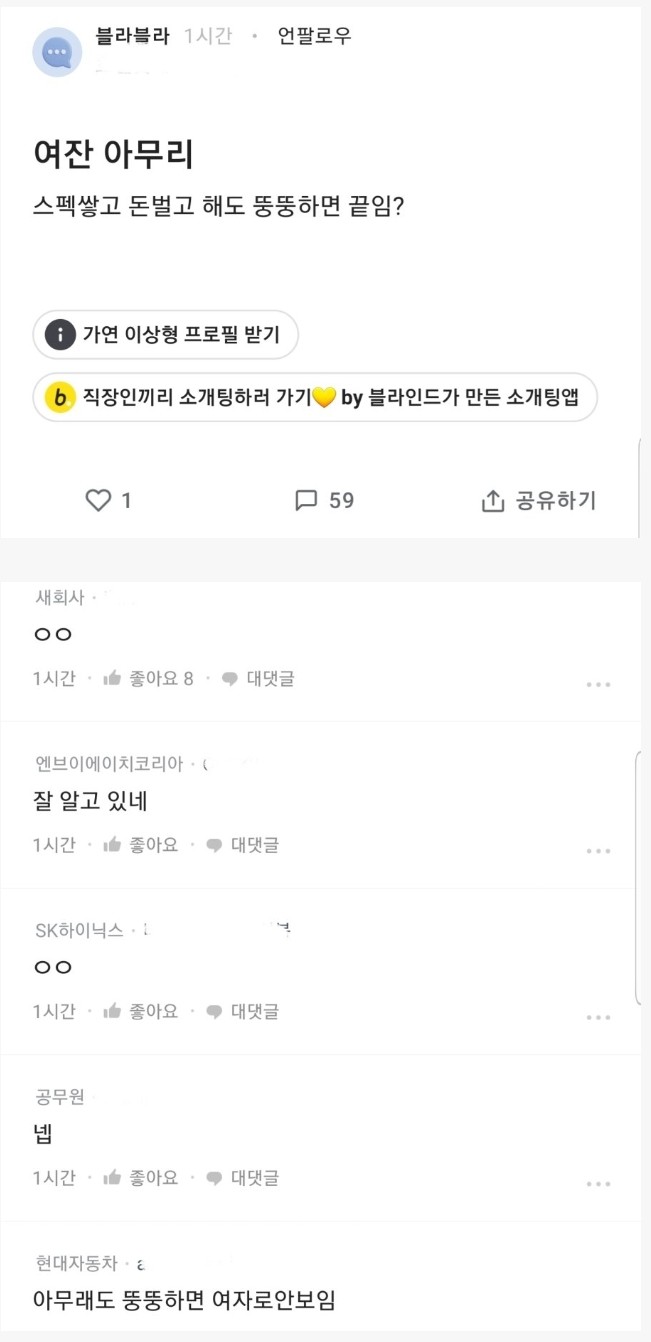Like the 엔브이에이치코리아 comment

click(112, 845)
